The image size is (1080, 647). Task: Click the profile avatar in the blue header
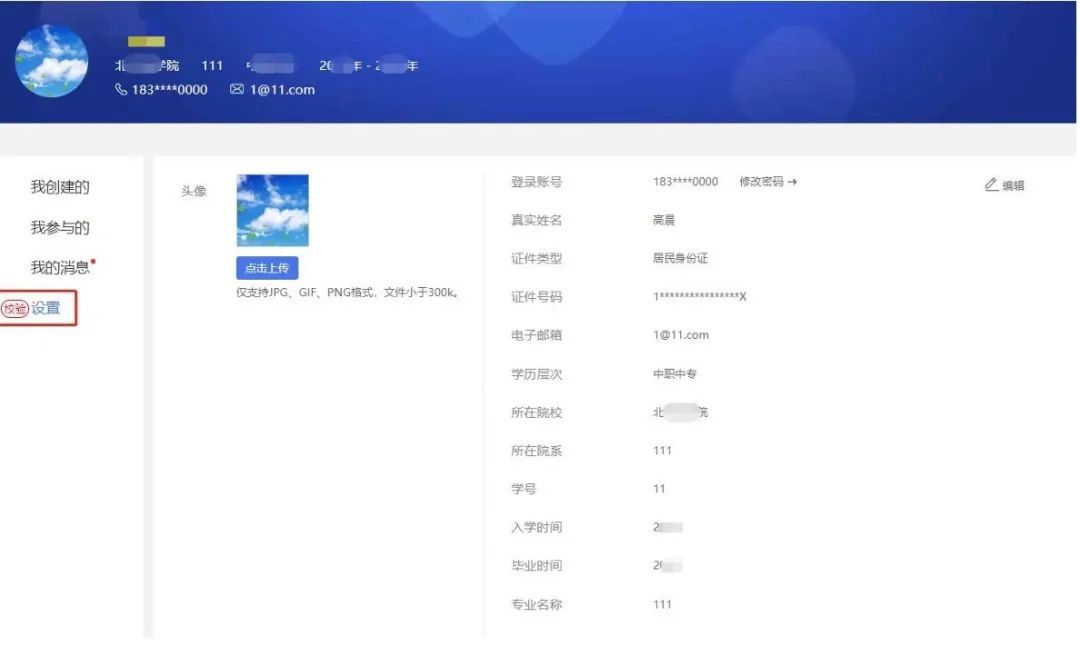point(51,61)
